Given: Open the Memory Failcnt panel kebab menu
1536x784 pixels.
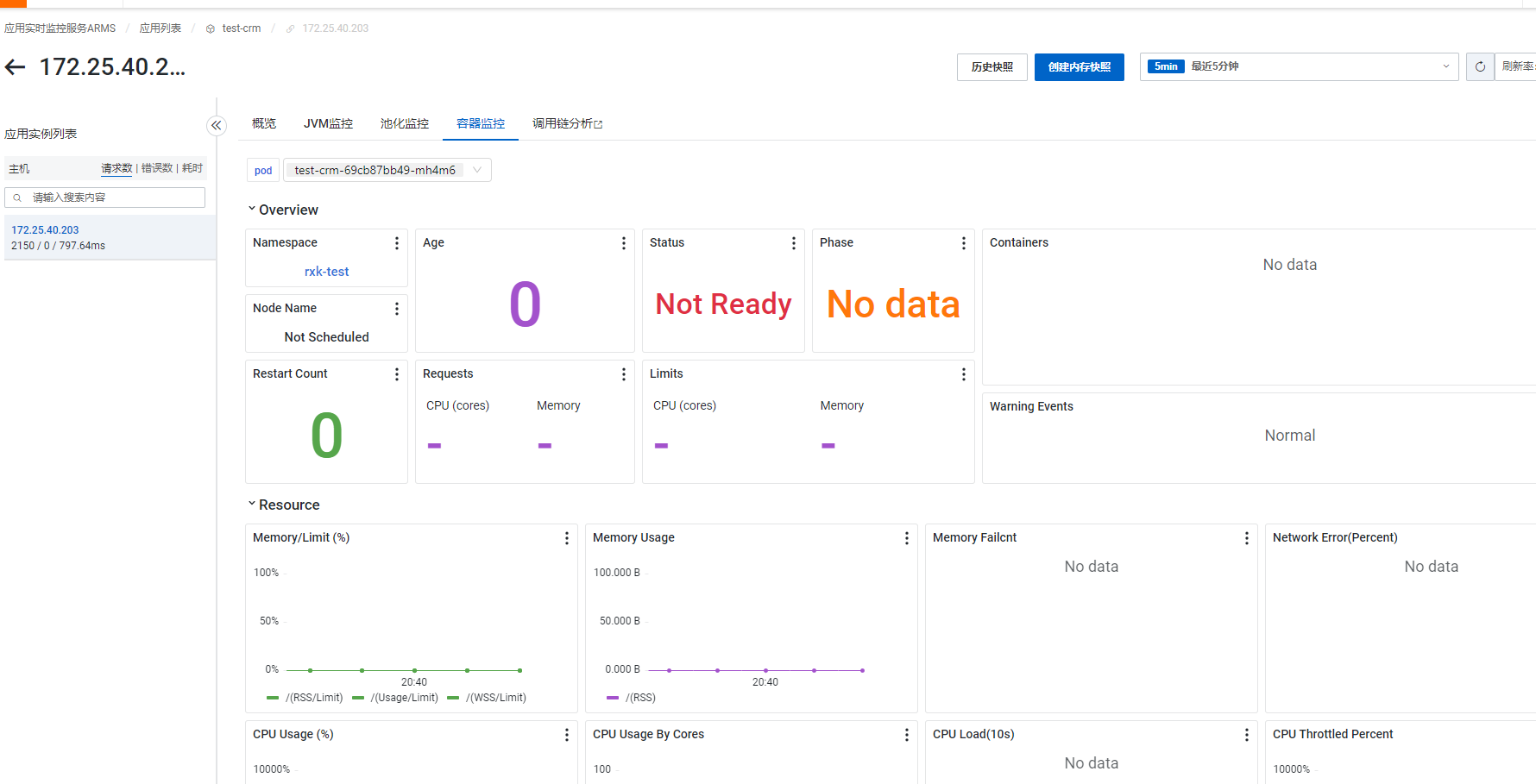Looking at the screenshot, I should coord(1247,538).
